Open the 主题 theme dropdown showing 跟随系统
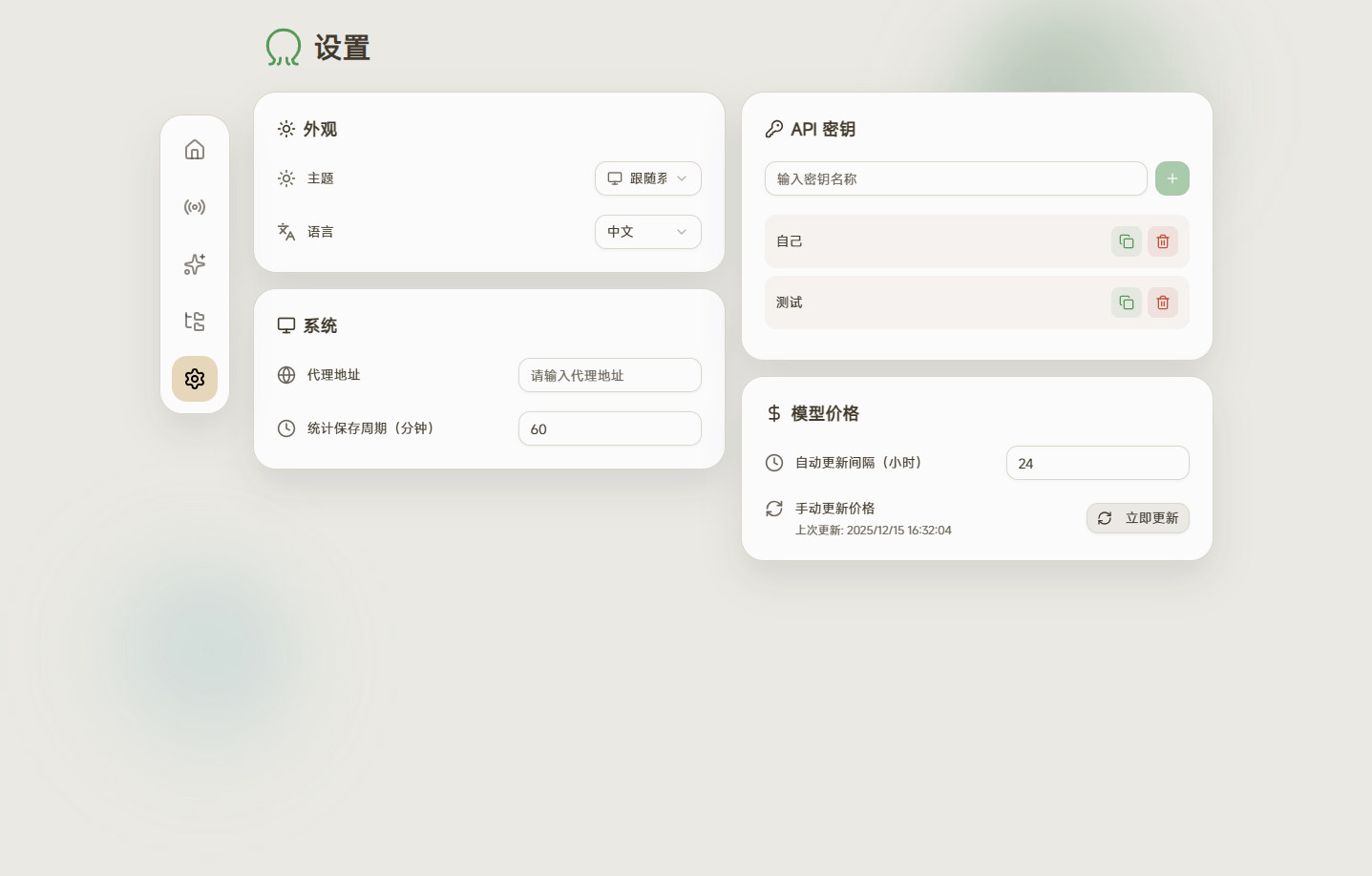Image resolution: width=1372 pixels, height=876 pixels. 647,178
